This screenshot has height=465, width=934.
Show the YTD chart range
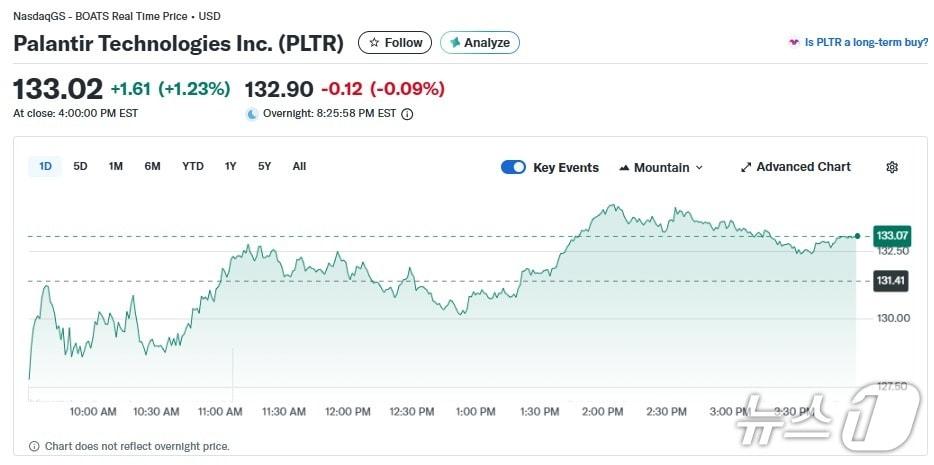coord(193,166)
